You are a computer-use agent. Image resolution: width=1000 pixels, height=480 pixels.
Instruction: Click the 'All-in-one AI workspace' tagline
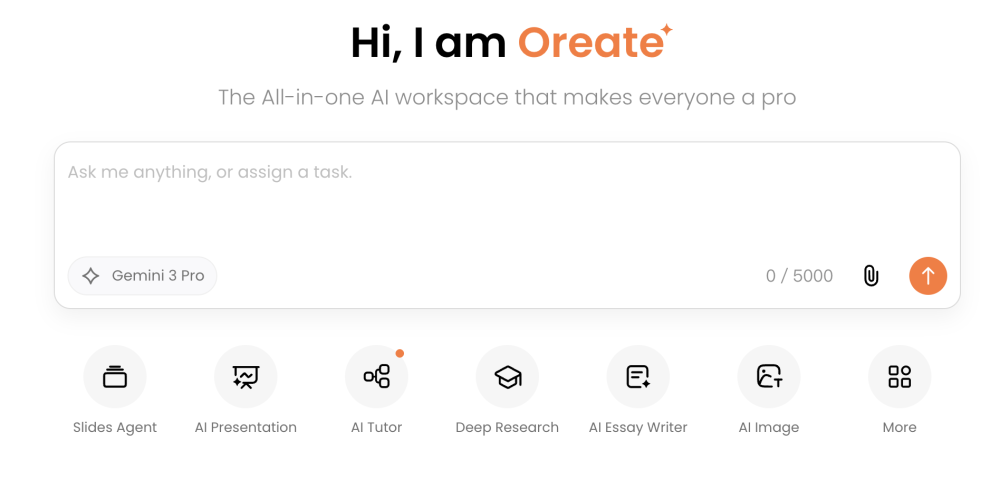pyautogui.click(x=507, y=98)
